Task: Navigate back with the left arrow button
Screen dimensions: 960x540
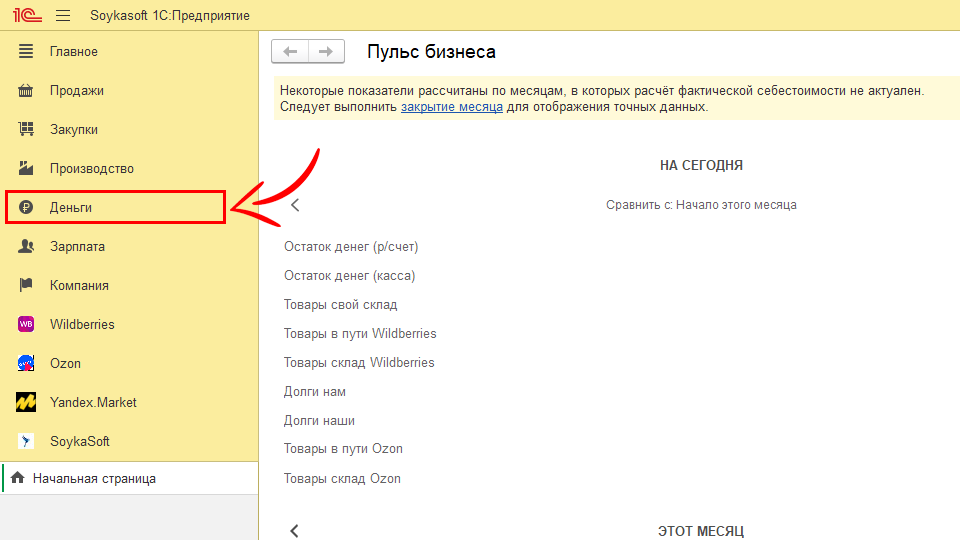Action: (x=290, y=52)
